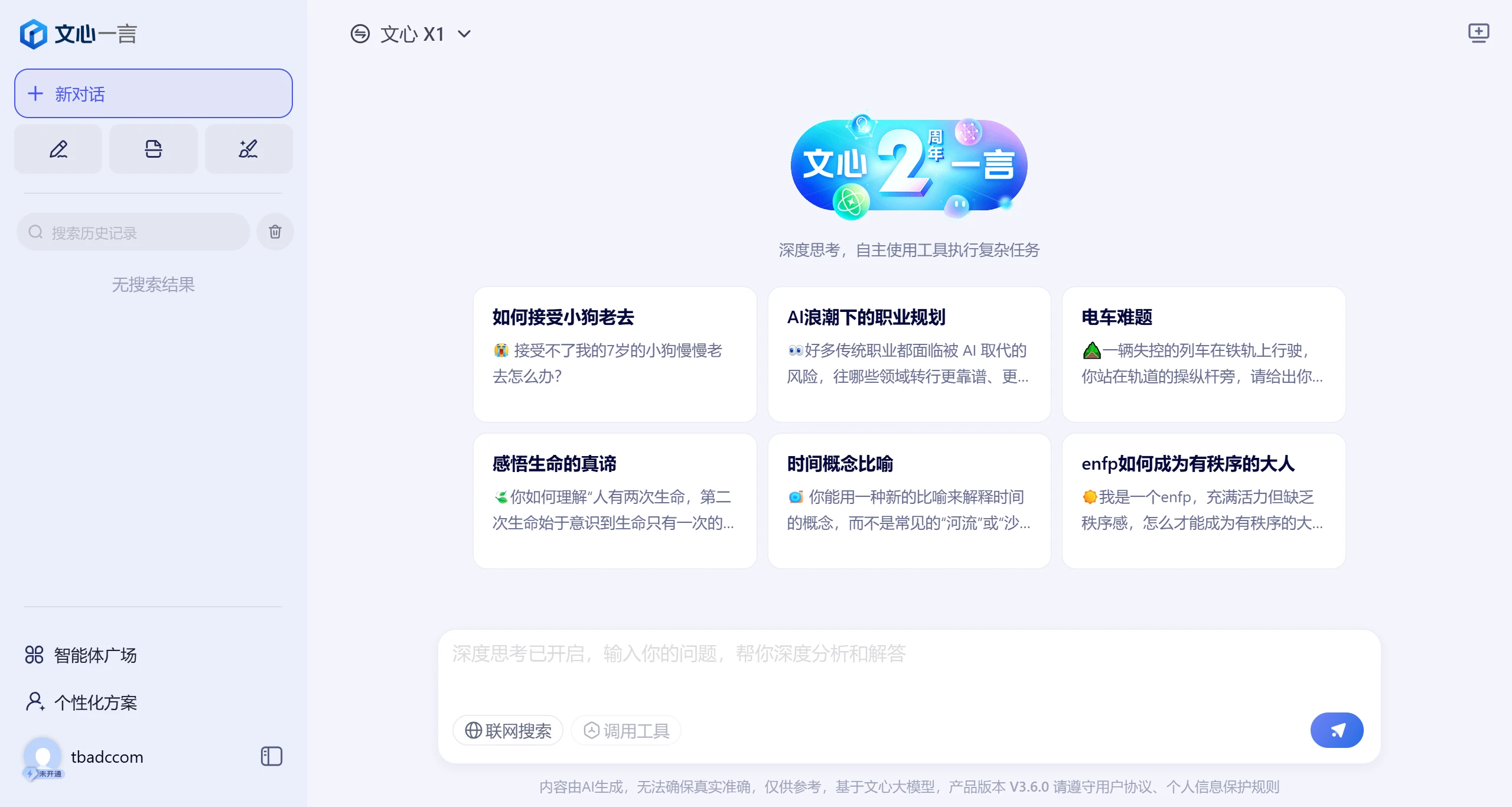This screenshot has width=1512, height=807.
Task: Click the trash icon to clear history
Action: click(275, 232)
